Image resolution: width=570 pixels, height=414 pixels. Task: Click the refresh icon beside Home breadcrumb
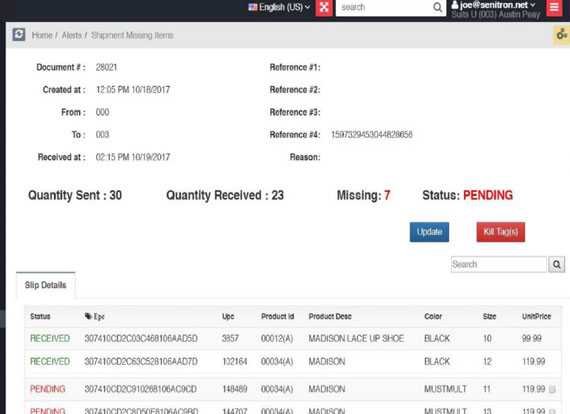pos(19,35)
